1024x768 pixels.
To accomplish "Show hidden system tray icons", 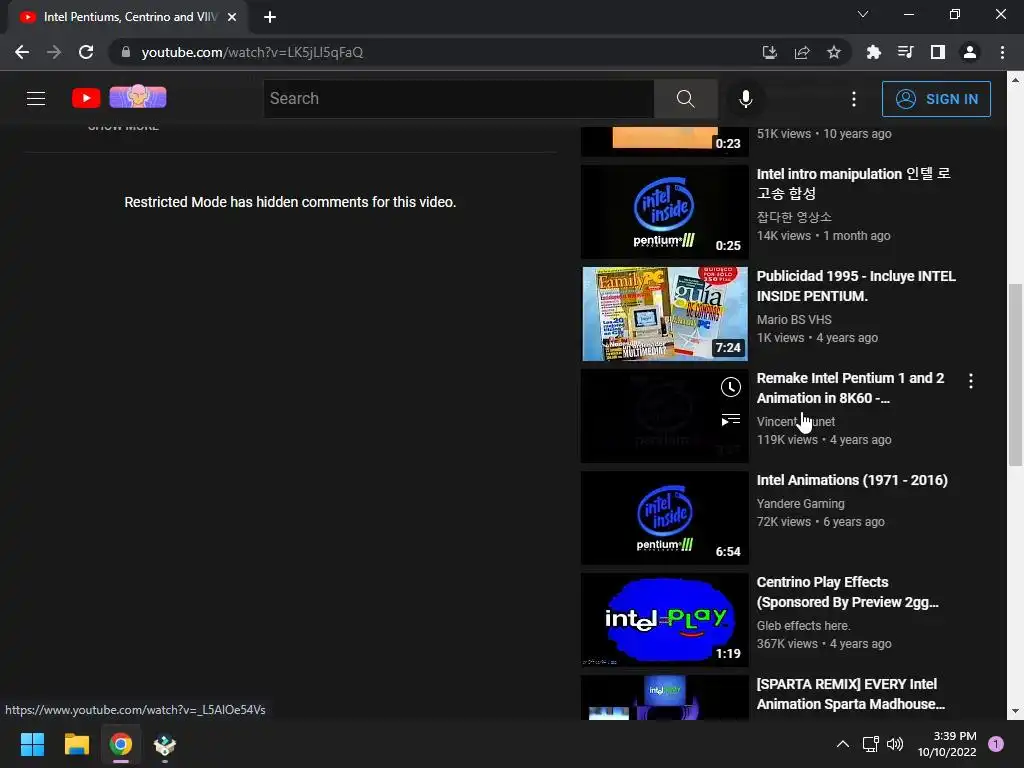I will [x=842, y=744].
